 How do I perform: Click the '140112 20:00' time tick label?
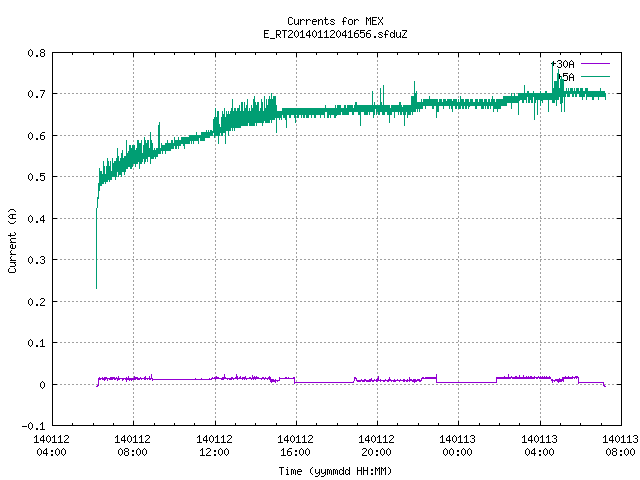click(376, 446)
